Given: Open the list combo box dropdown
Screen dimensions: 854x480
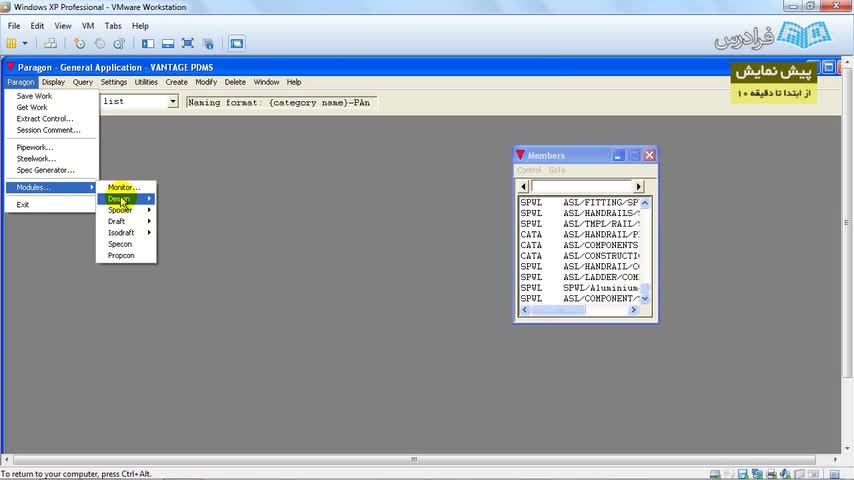Looking at the screenshot, I should click(173, 101).
